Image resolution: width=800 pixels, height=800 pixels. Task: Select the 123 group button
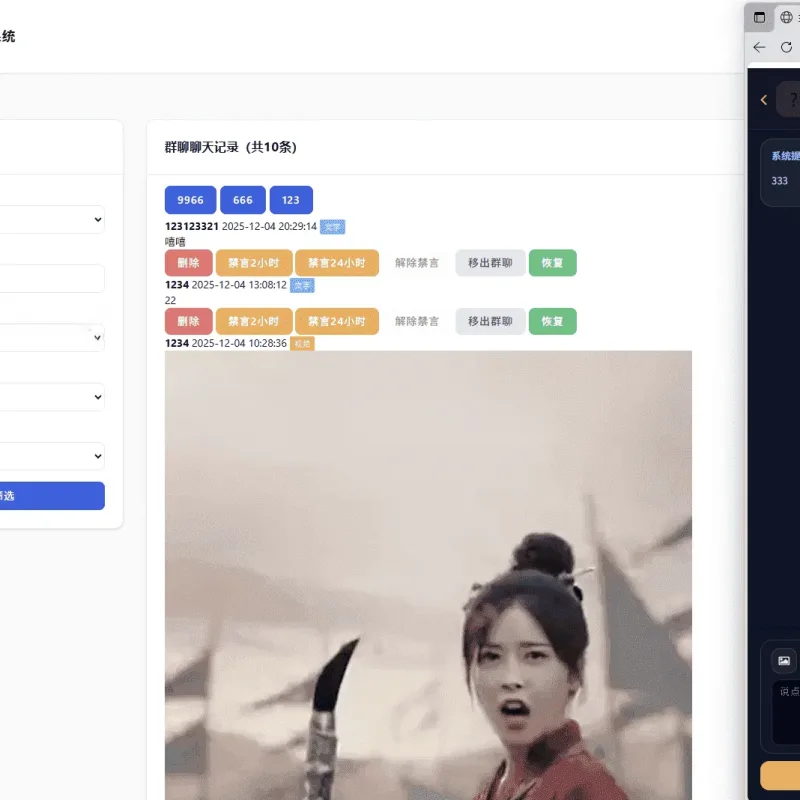291,200
